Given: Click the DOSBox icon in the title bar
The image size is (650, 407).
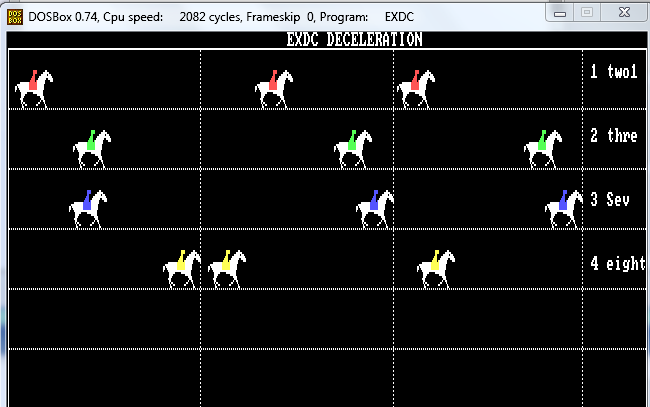Looking at the screenshot, I should tap(15, 17).
